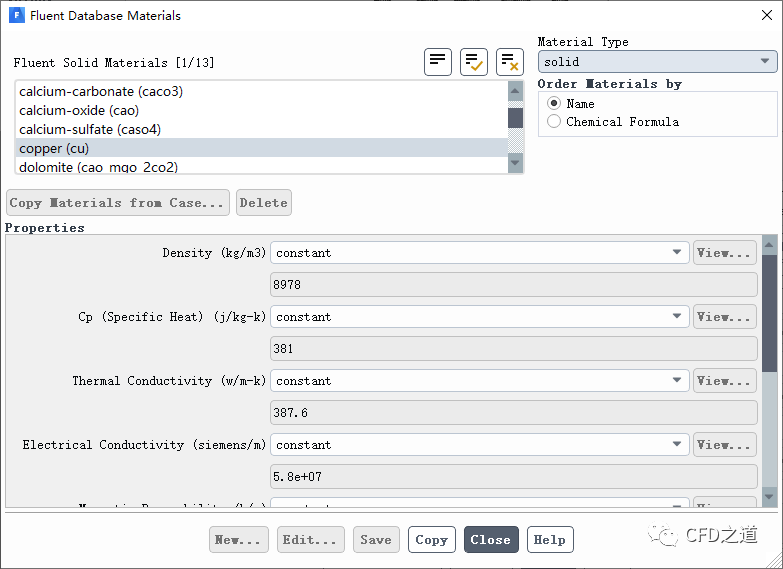This screenshot has width=783, height=569.
Task: Close the Fluent Database Materials window
Action: coord(765,16)
